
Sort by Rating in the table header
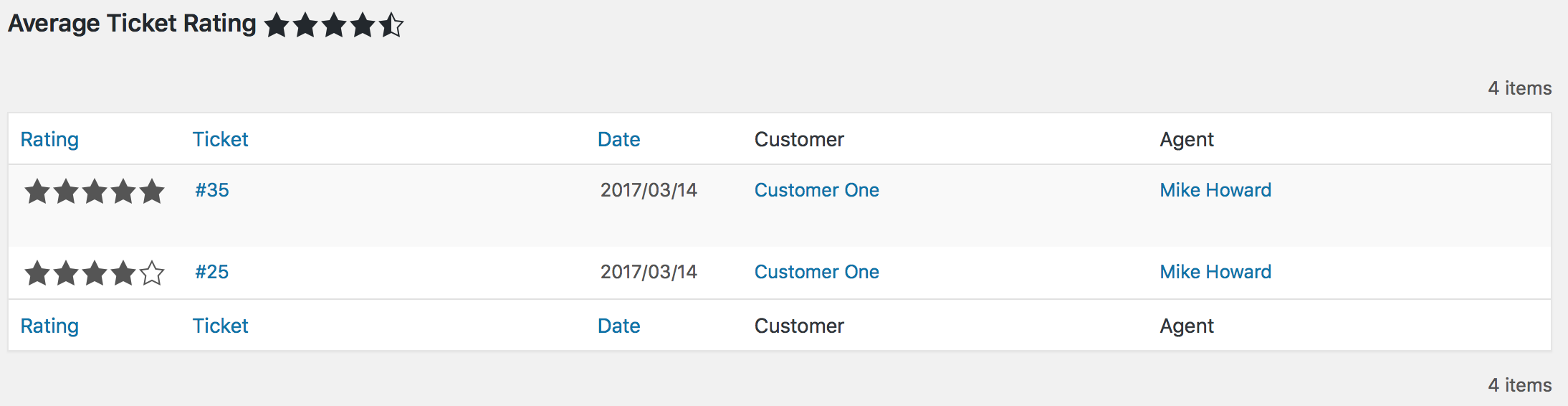49,139
